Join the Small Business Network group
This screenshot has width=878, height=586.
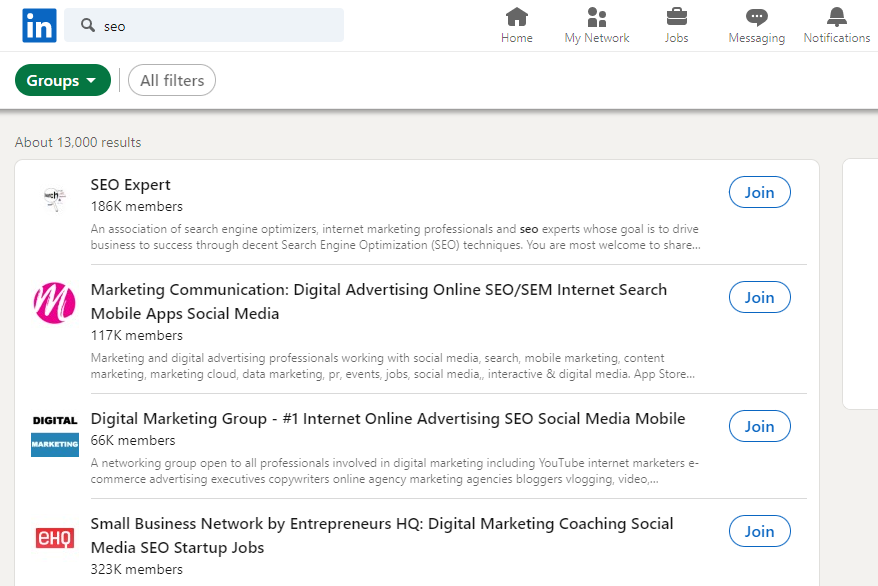click(x=759, y=531)
